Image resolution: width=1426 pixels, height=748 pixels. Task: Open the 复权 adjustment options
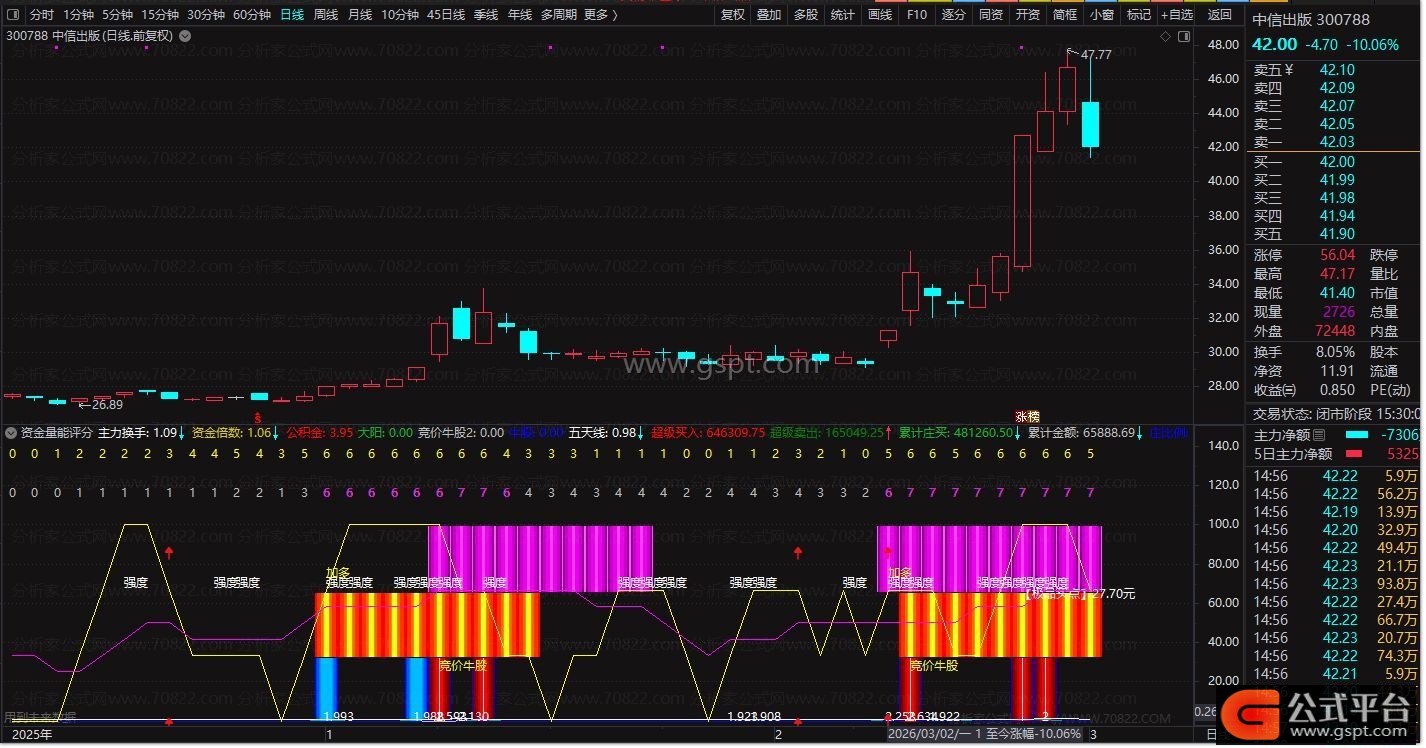733,15
